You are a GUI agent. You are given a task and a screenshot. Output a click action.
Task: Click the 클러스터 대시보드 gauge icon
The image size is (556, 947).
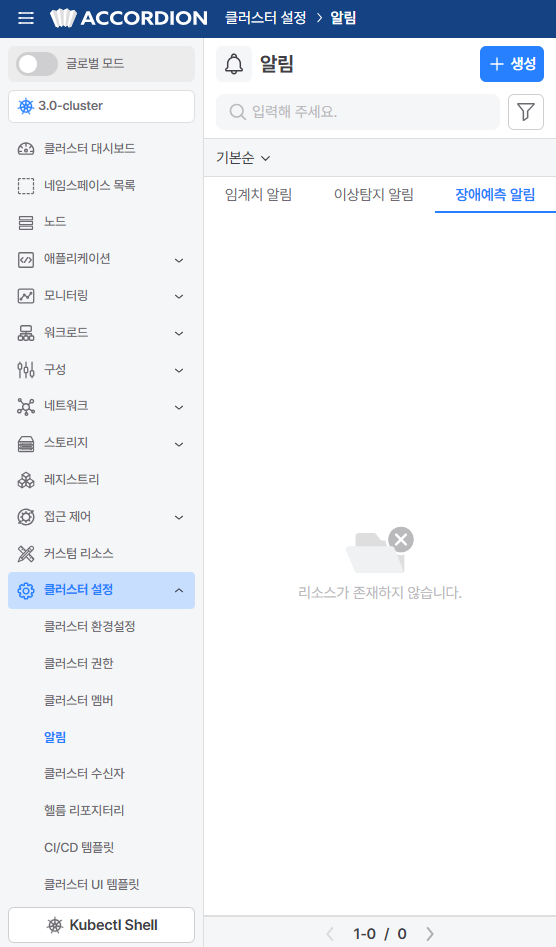click(26, 149)
